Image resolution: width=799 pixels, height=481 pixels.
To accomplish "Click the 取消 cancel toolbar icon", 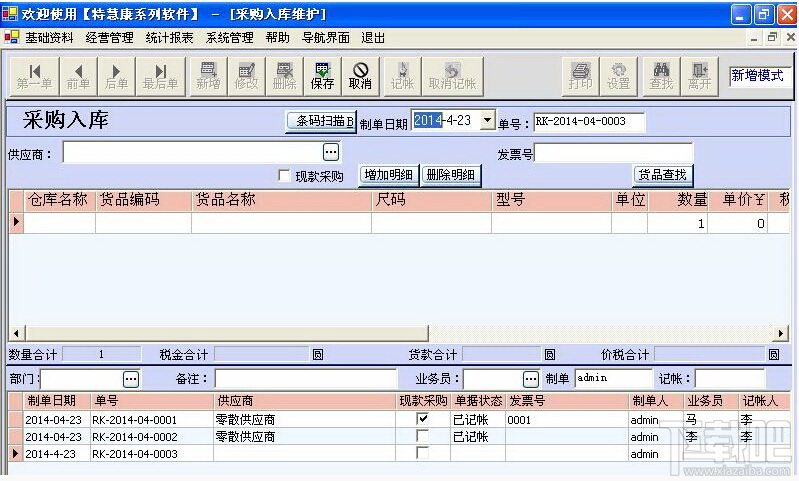I will click(x=360, y=76).
